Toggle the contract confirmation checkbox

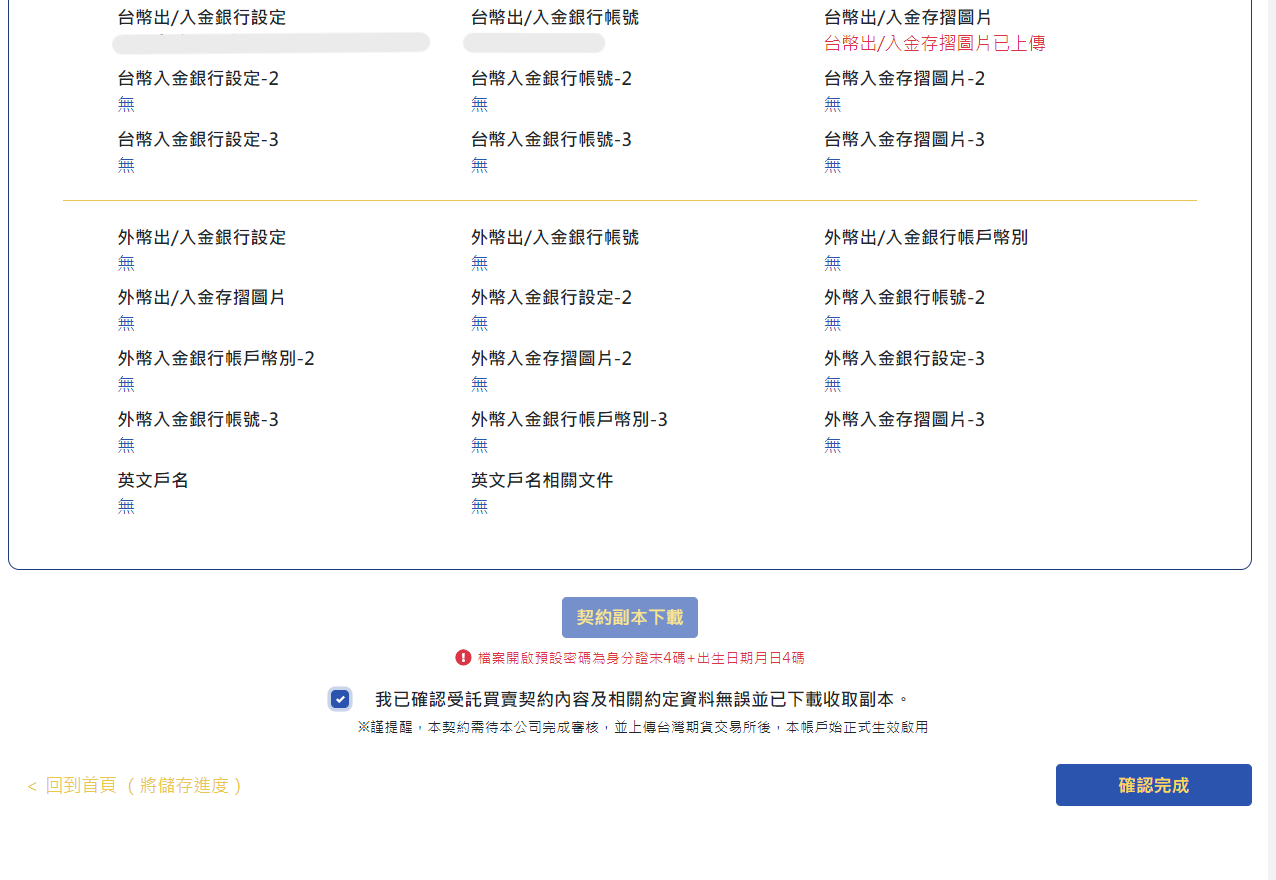pyautogui.click(x=340, y=699)
